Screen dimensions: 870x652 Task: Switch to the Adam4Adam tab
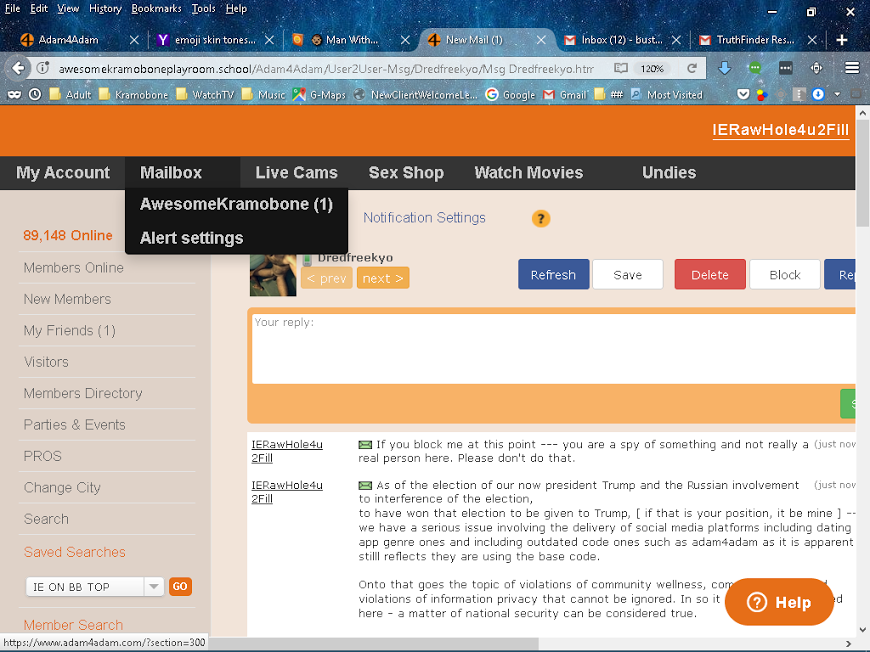(x=68, y=40)
